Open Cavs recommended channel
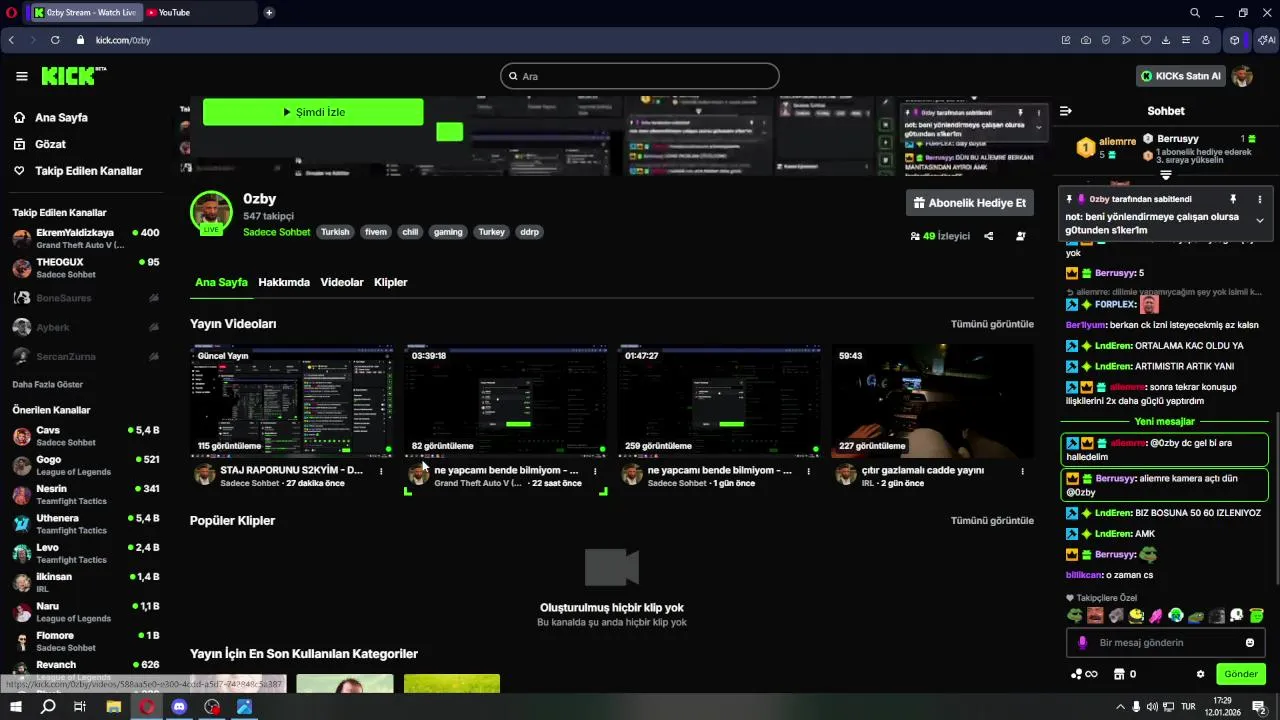This screenshot has height=720, width=1280. [85, 436]
